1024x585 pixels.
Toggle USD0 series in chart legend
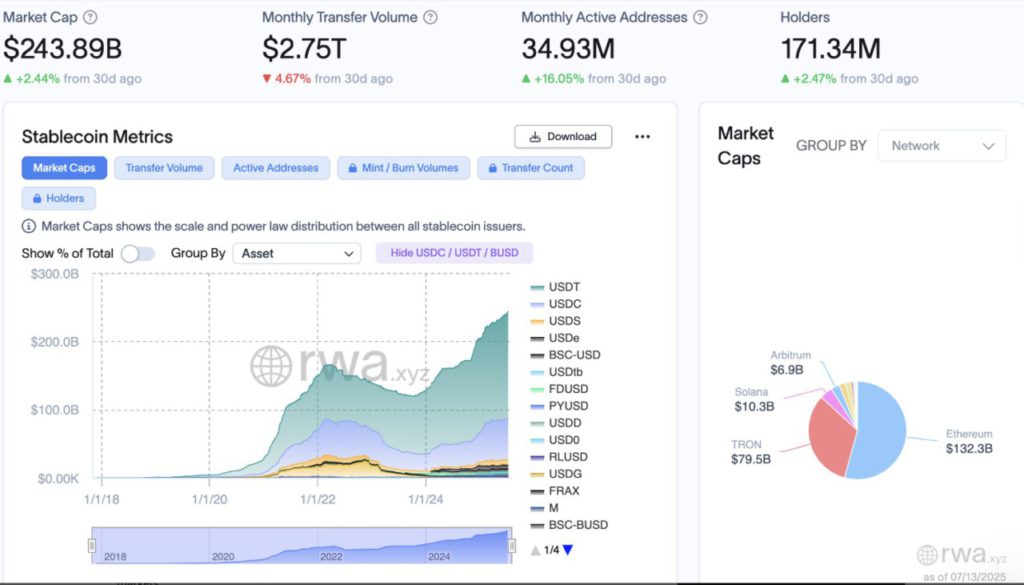click(x=555, y=440)
